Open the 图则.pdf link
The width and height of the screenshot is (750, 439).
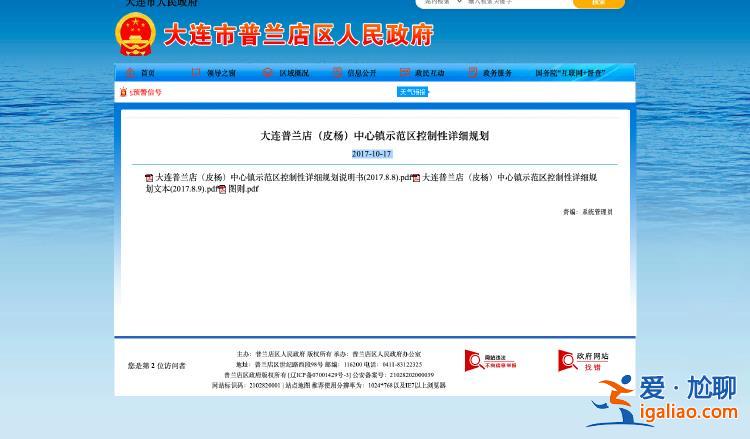(243, 189)
